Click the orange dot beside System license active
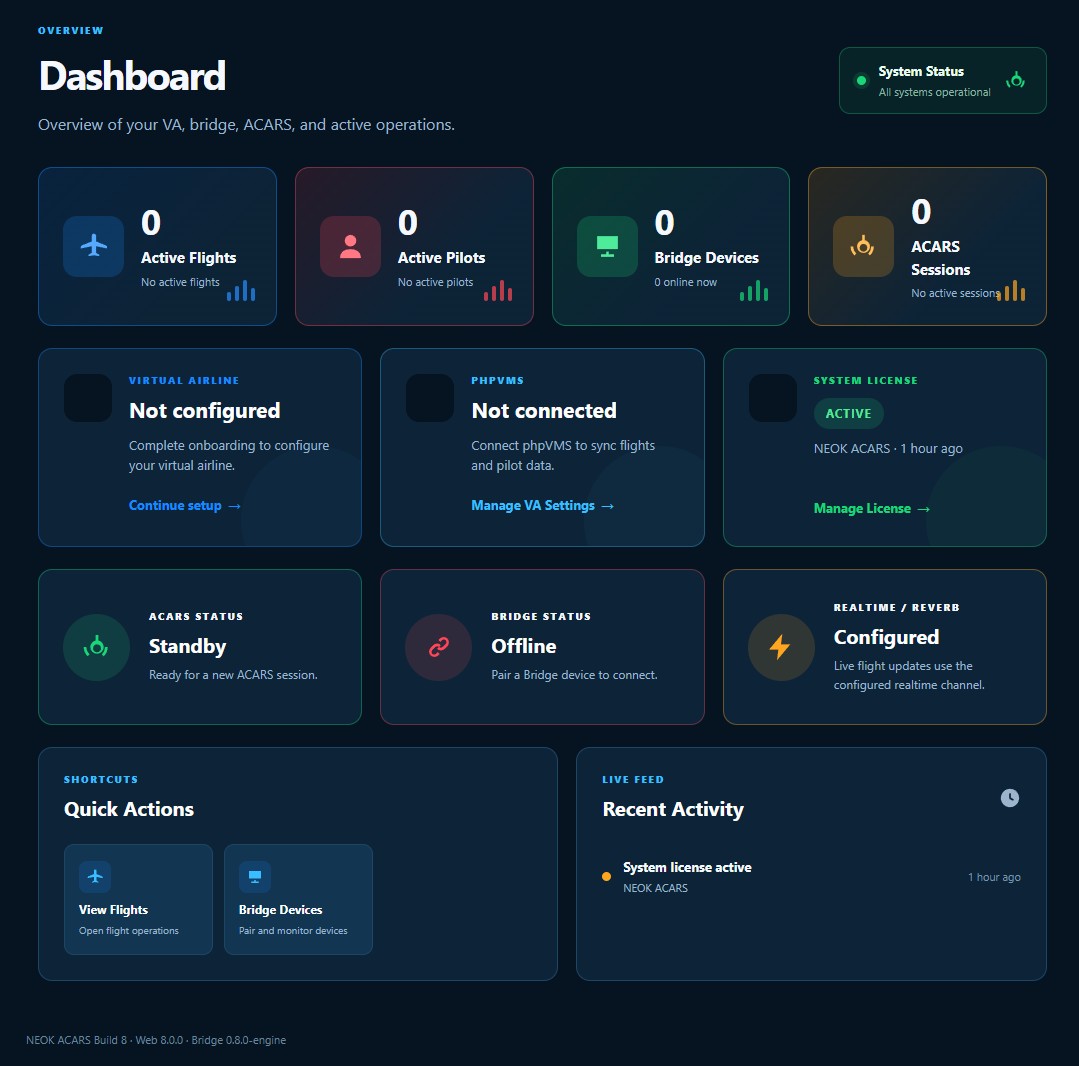The image size is (1079, 1066). coord(606,876)
